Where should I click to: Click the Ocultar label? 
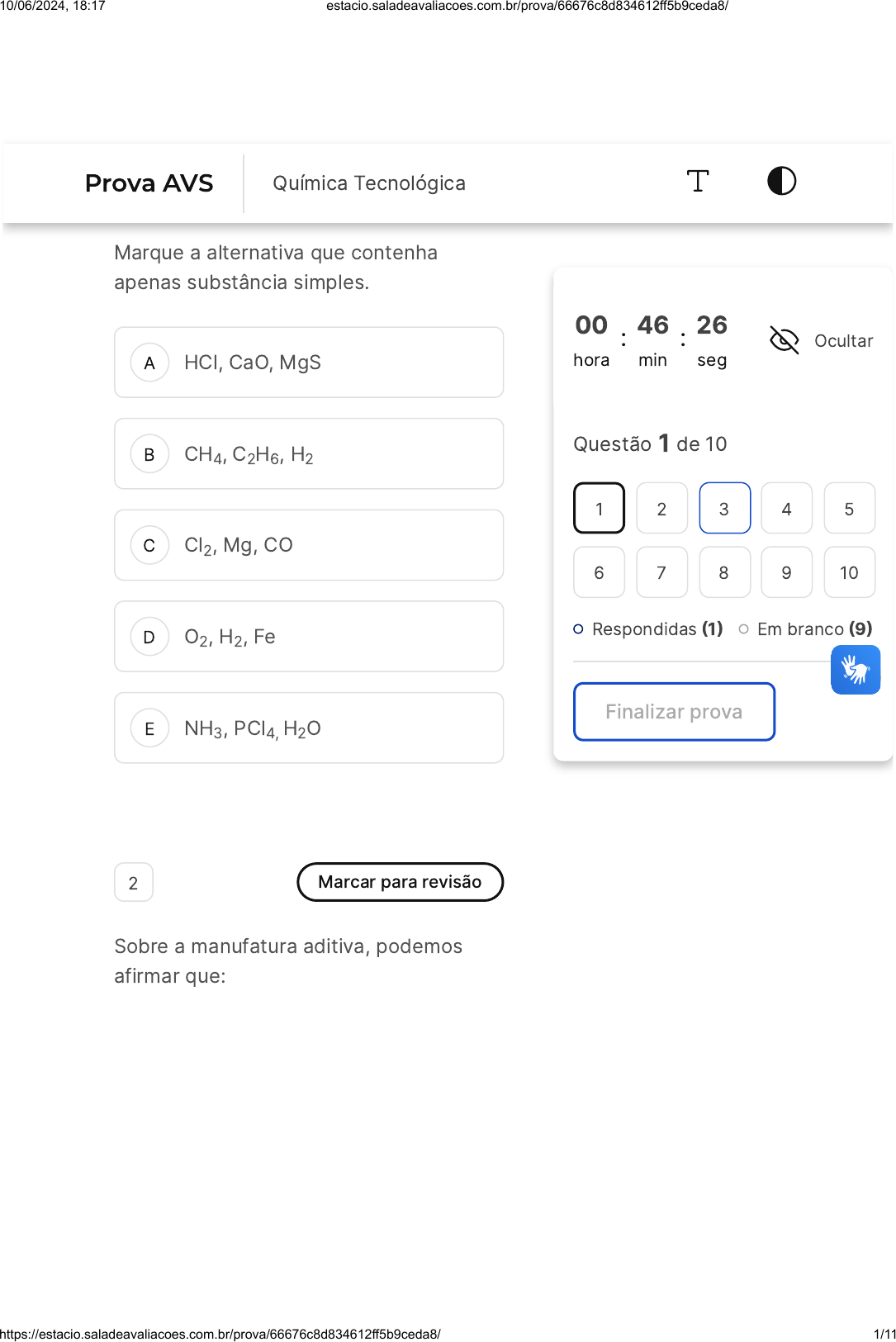click(x=843, y=341)
